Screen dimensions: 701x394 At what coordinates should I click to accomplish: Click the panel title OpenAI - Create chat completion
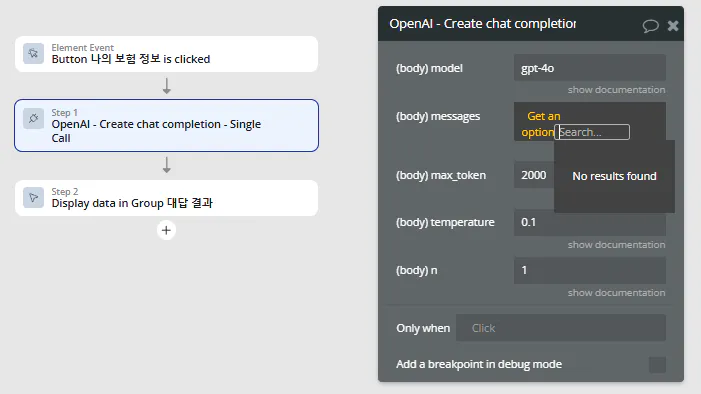pyautogui.click(x=482, y=24)
